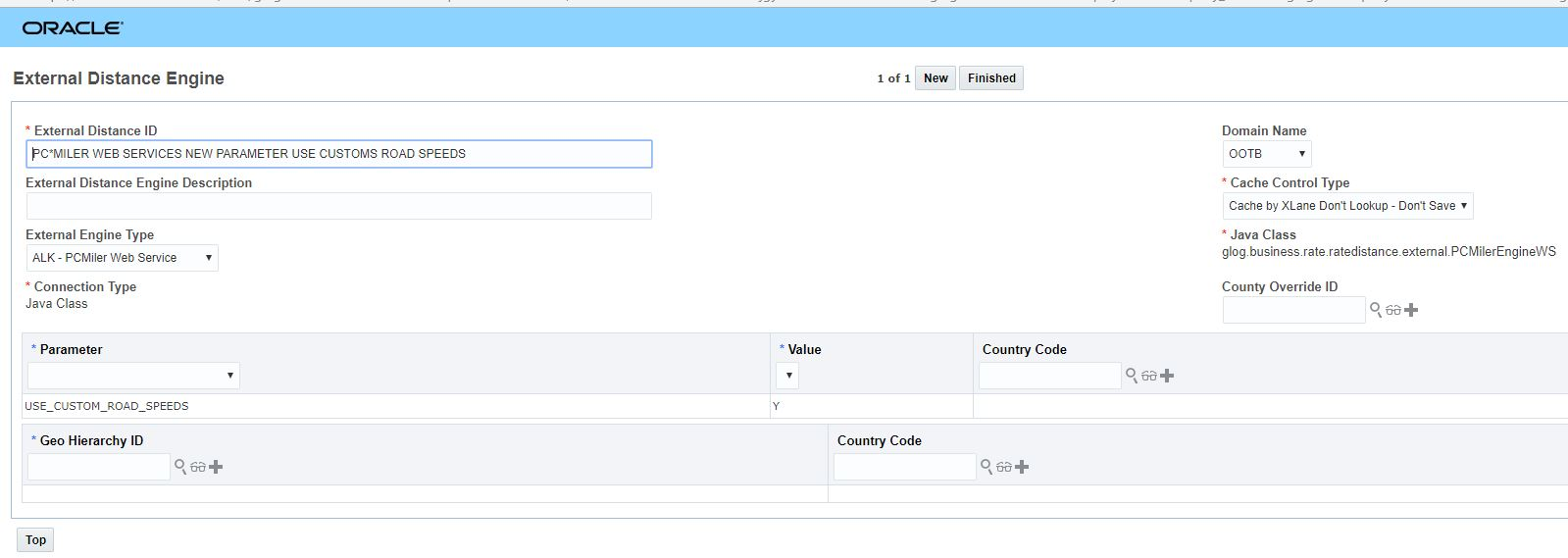Click the Geo Hierarchy ID input field
The width and height of the screenshot is (1568, 558).
coord(99,467)
